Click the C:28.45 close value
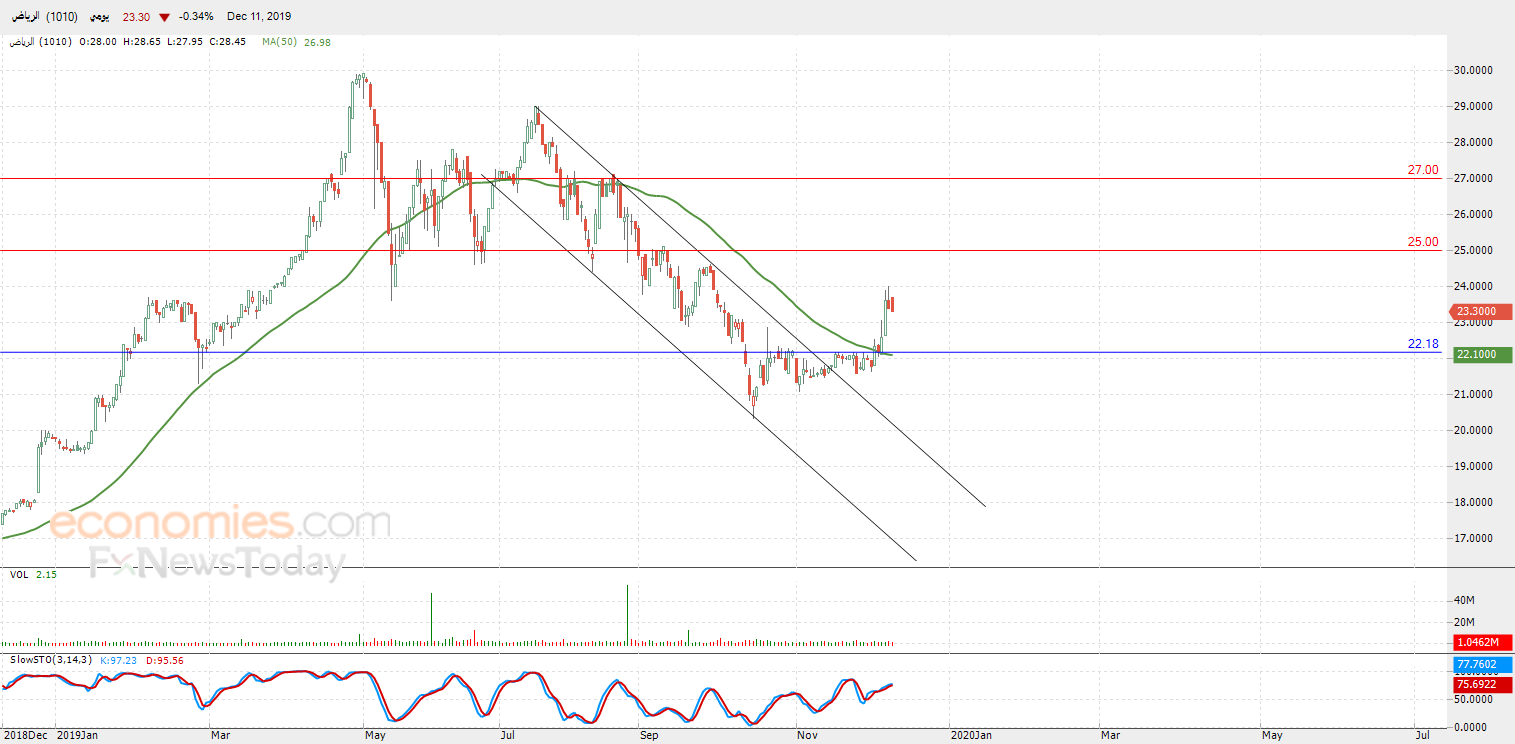1515x744 pixels. (230, 42)
